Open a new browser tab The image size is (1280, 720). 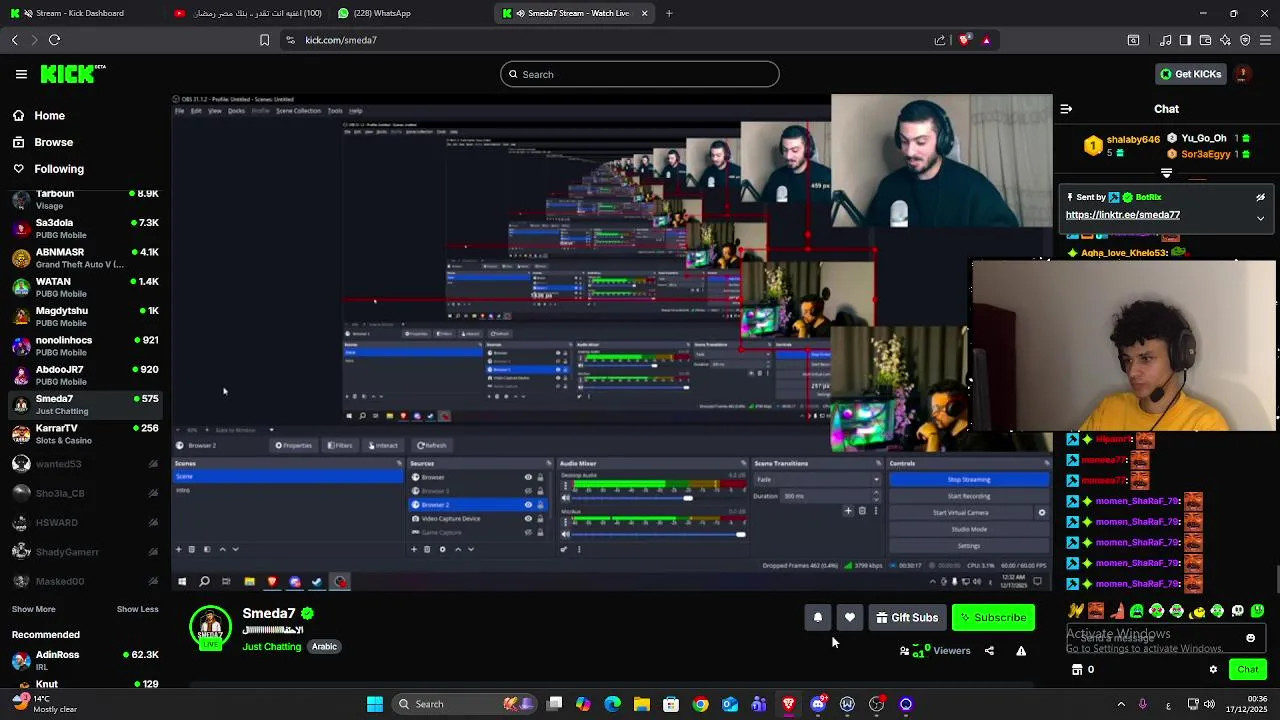(x=669, y=13)
